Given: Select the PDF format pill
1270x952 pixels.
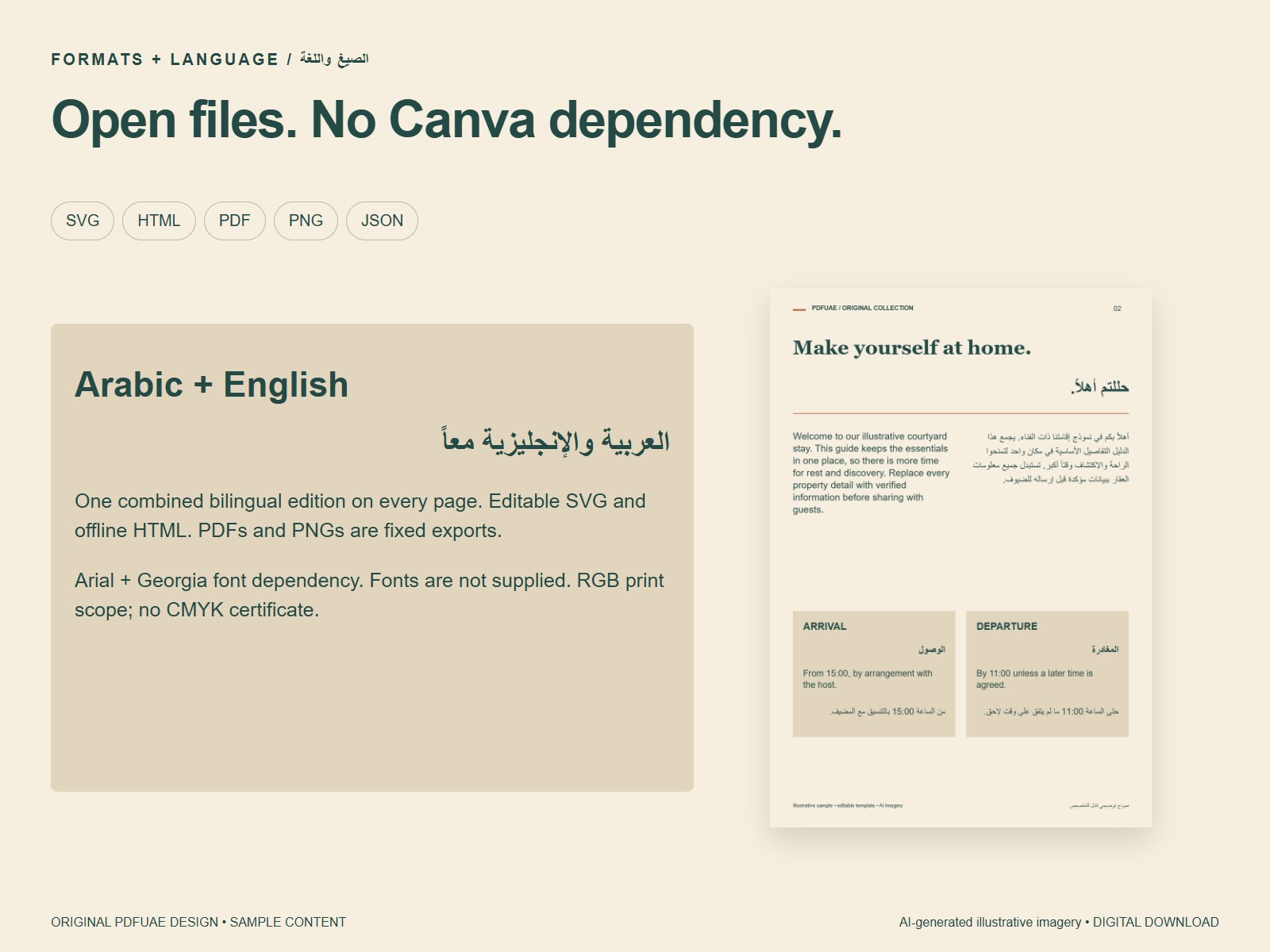Looking at the screenshot, I should tap(235, 221).
